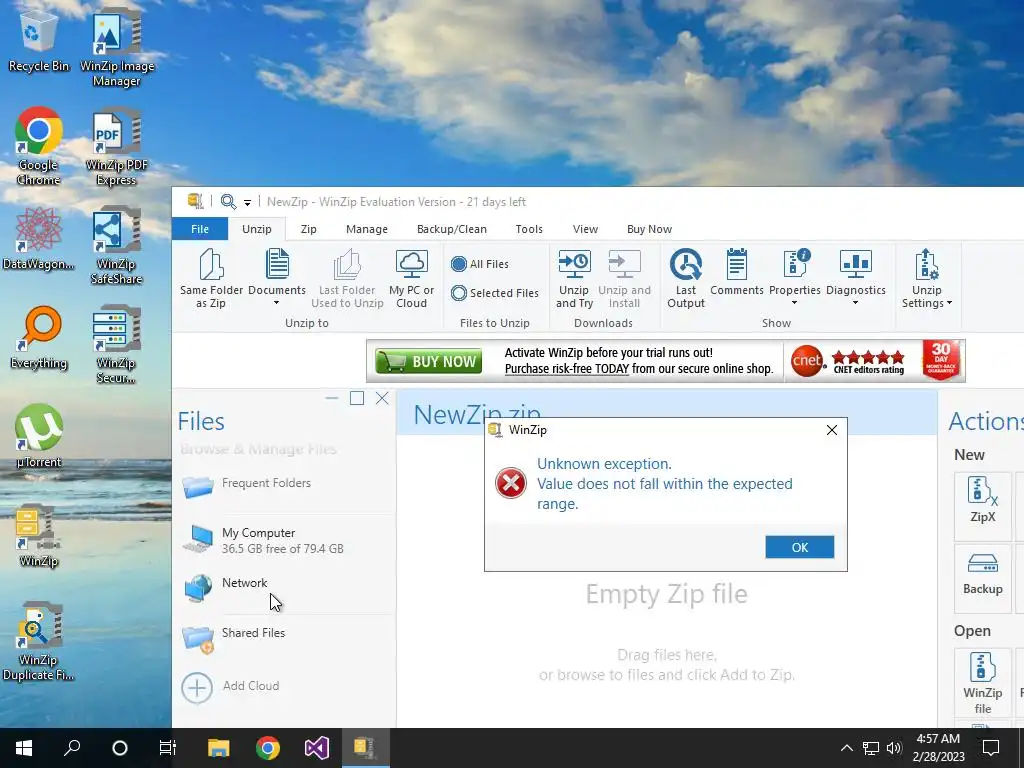Show hidden system tray icons

click(846, 748)
